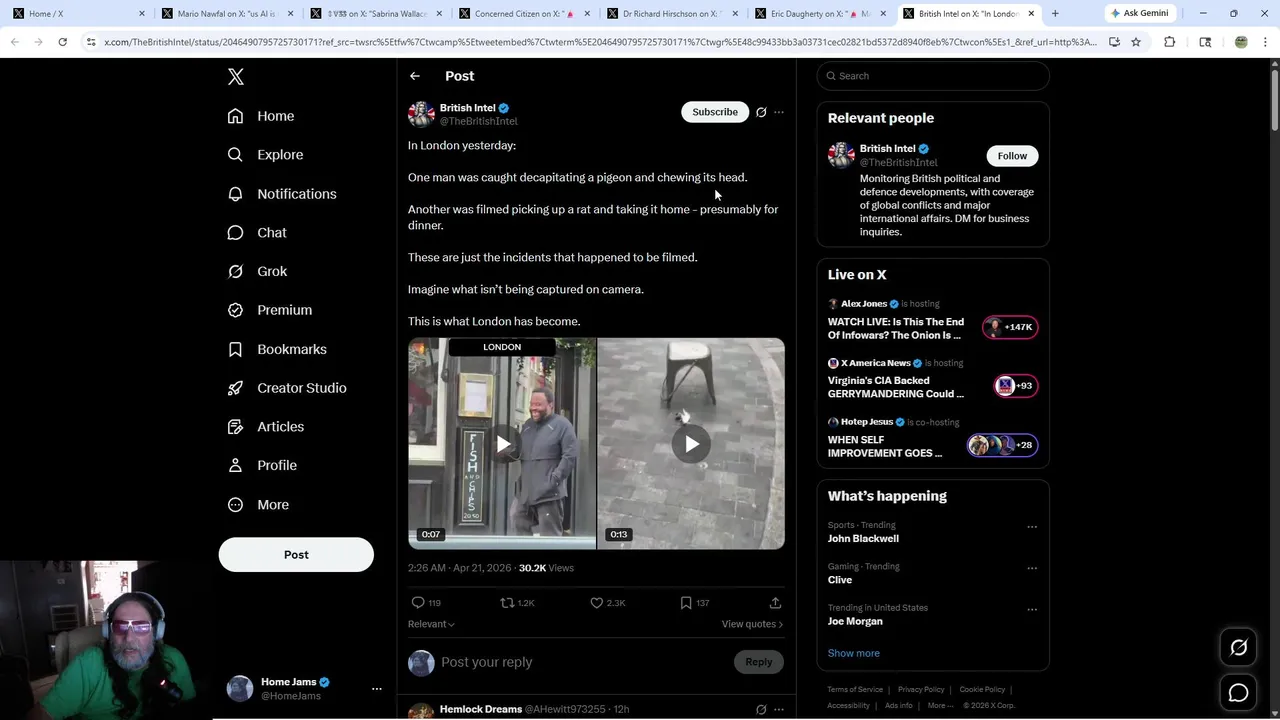Screen dimensions: 1280x720
Task: Open Alex Jones live broadcast
Action: tap(933, 322)
